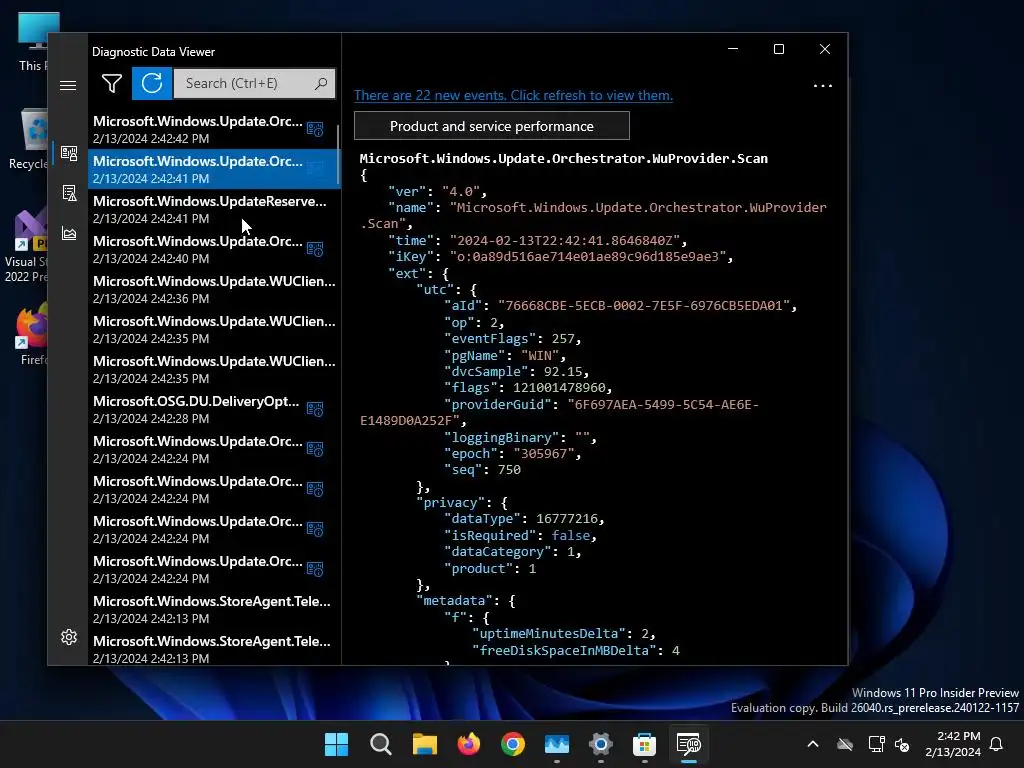Click Diagnostic Data Viewer taskbar icon
This screenshot has height=768, width=1024.
[x=689, y=744]
